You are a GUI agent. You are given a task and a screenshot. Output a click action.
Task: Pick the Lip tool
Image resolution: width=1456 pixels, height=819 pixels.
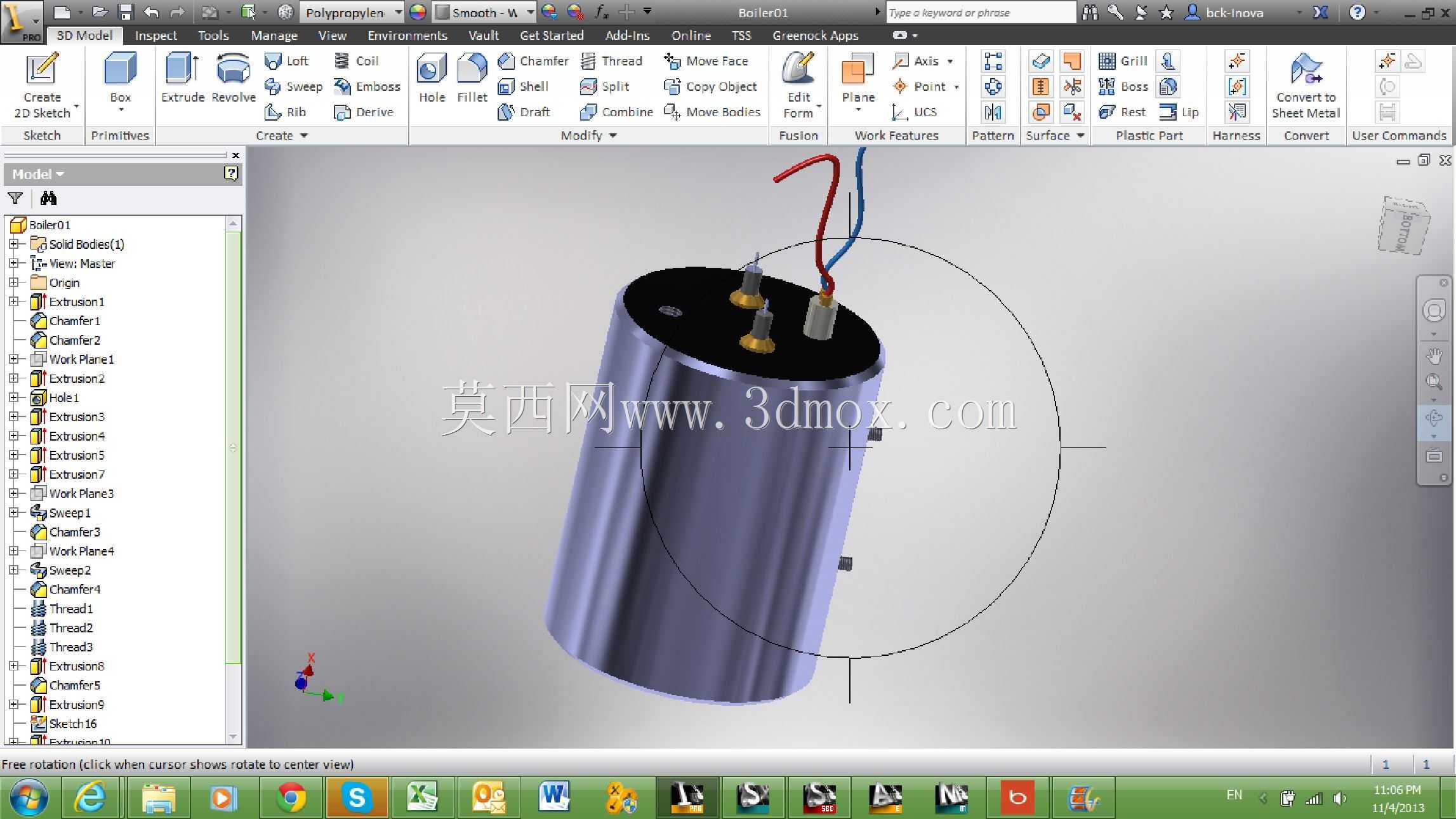coord(1179,112)
